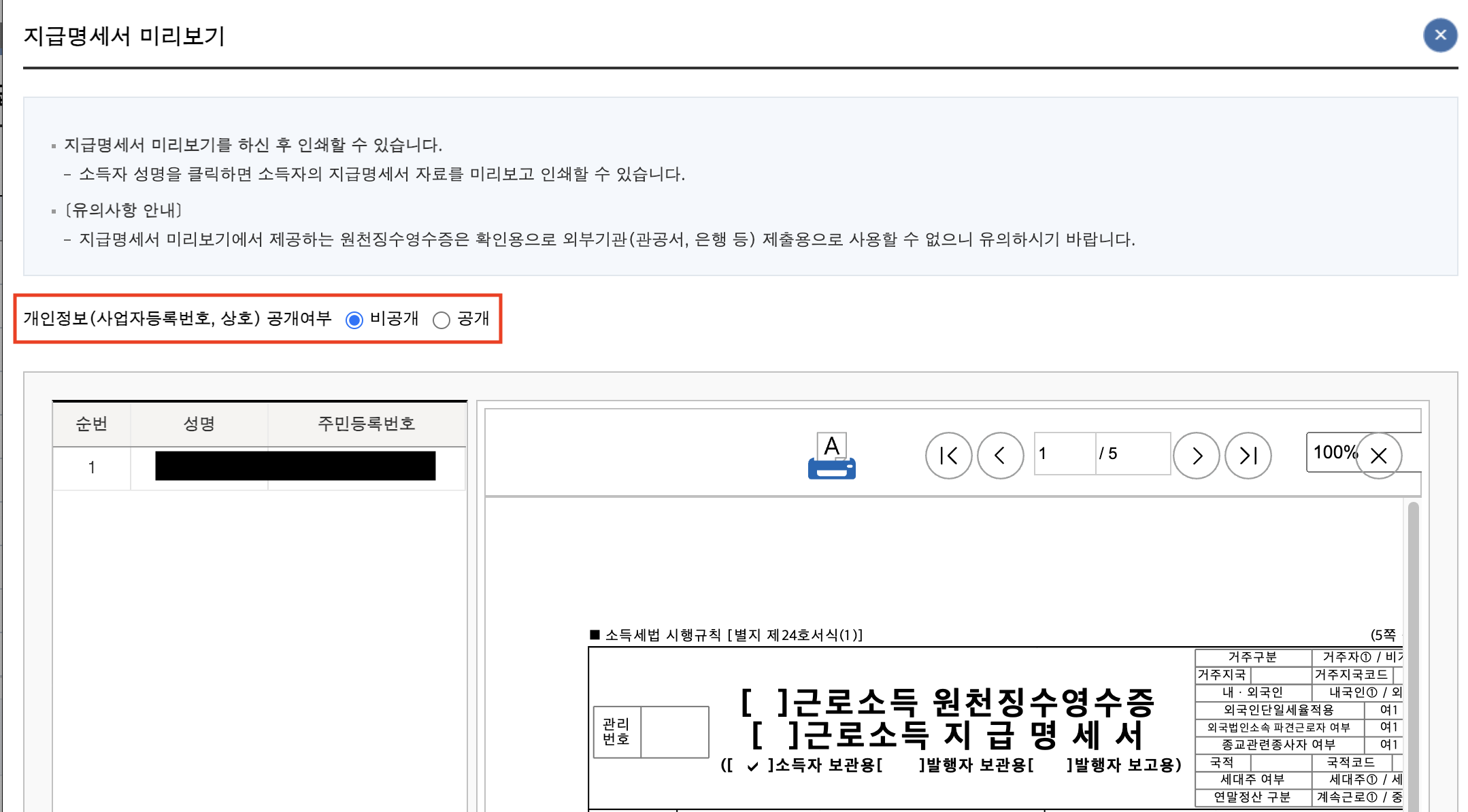Click the blue circular close icon at top right
Viewport: 1468px width, 812px height.
1440,35
